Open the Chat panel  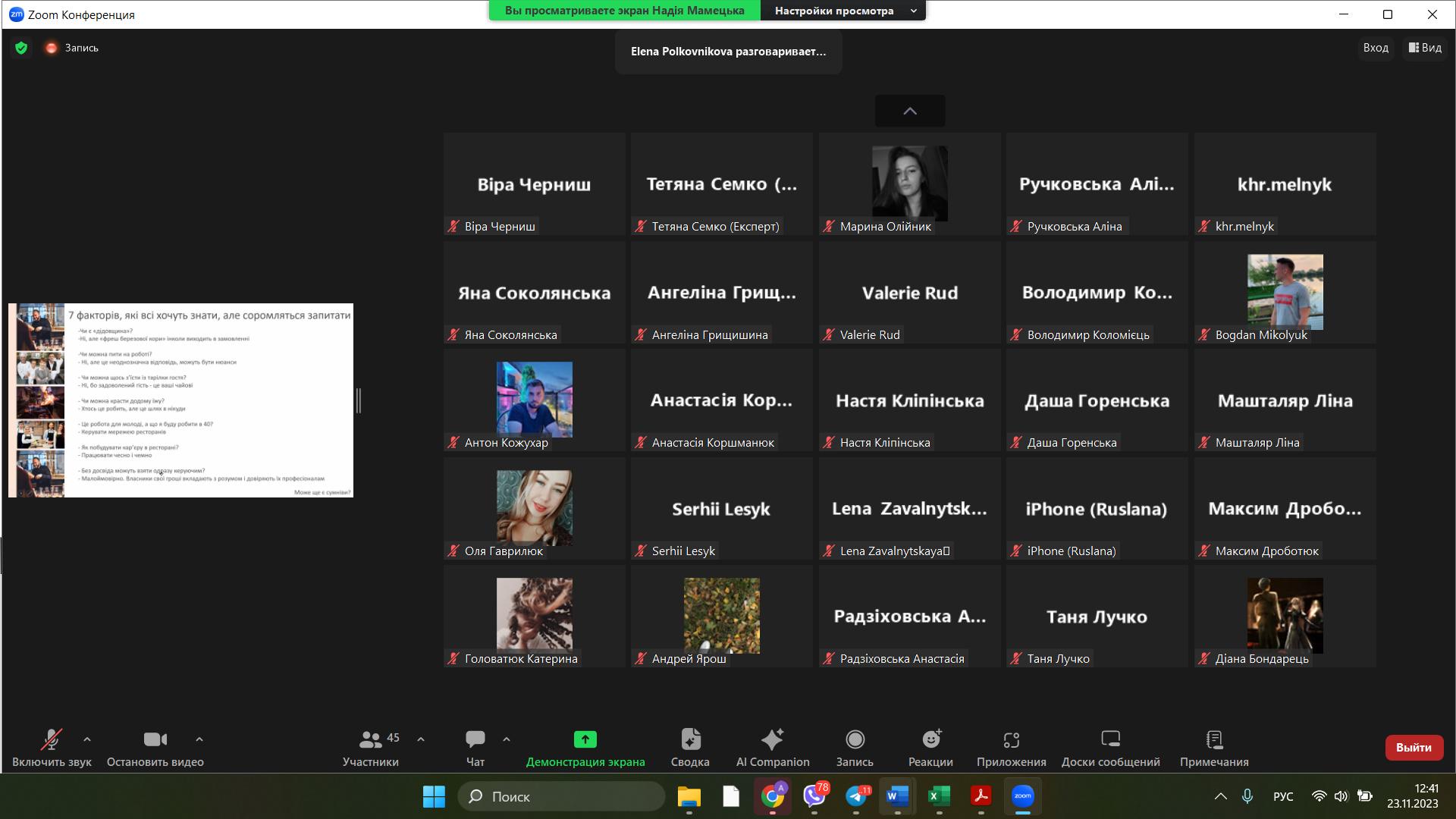click(x=475, y=748)
